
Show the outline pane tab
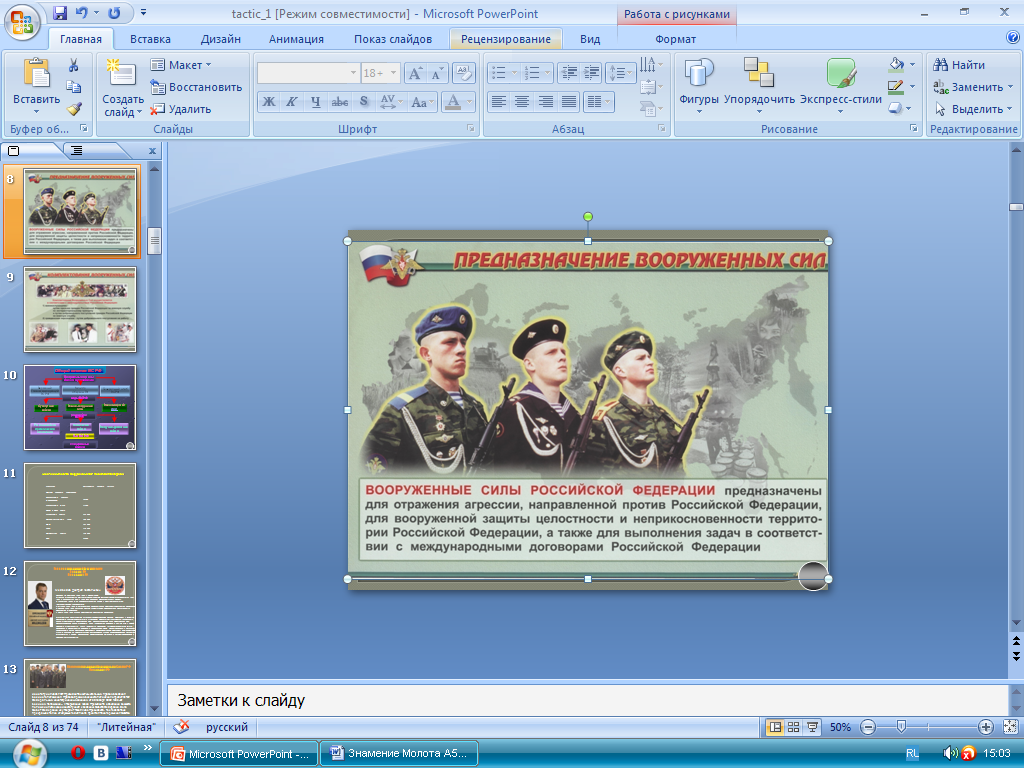tap(76, 151)
